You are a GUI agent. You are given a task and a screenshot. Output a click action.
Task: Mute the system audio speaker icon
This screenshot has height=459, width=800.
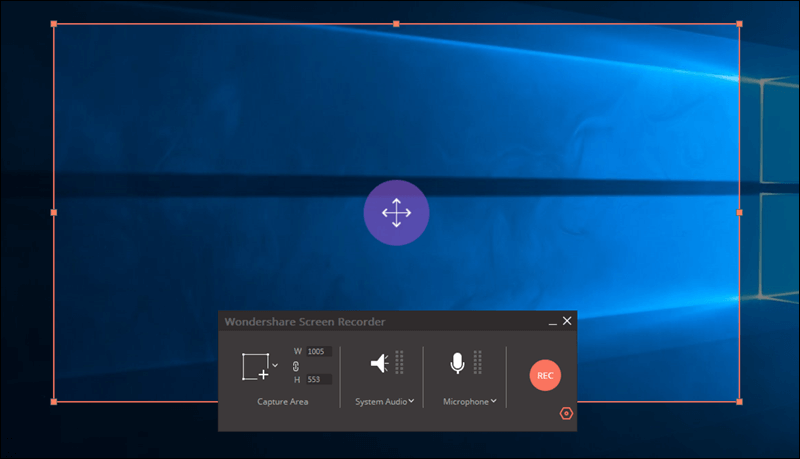pos(380,364)
